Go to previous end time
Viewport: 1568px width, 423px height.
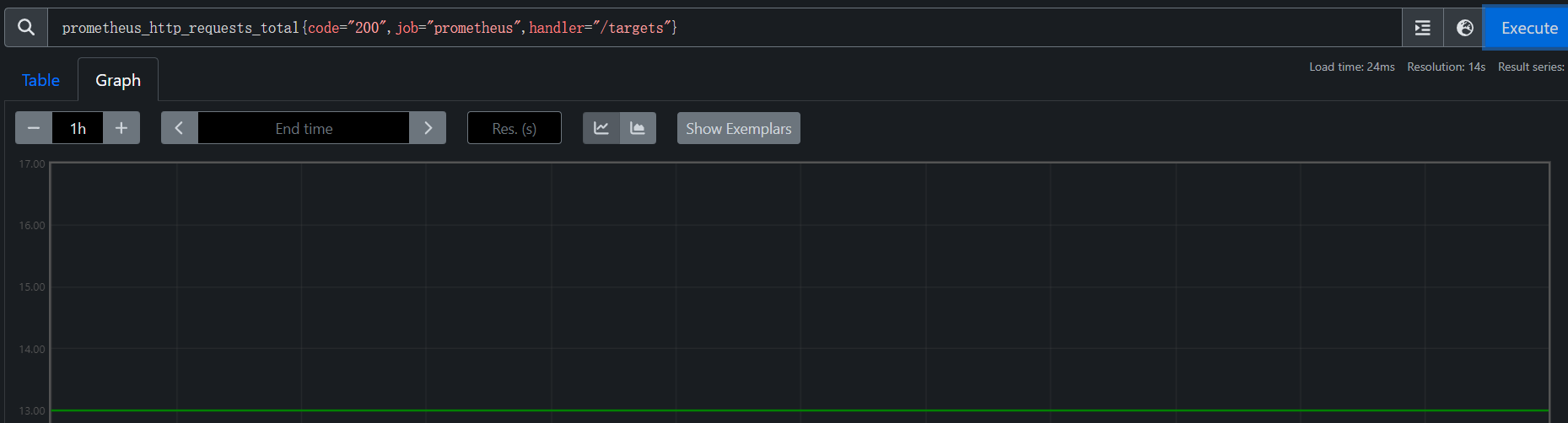pos(179,128)
